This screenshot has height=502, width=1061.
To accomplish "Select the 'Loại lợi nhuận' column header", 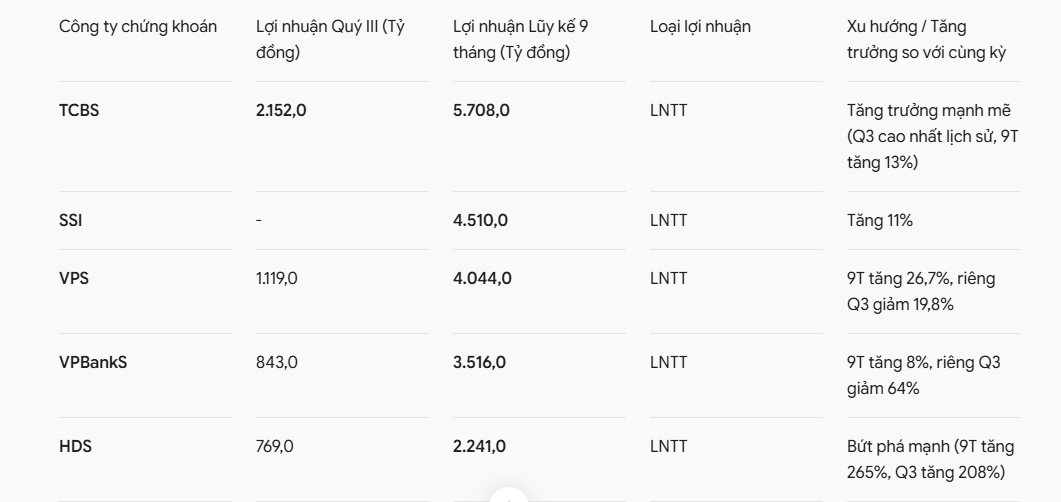I will point(700,26).
